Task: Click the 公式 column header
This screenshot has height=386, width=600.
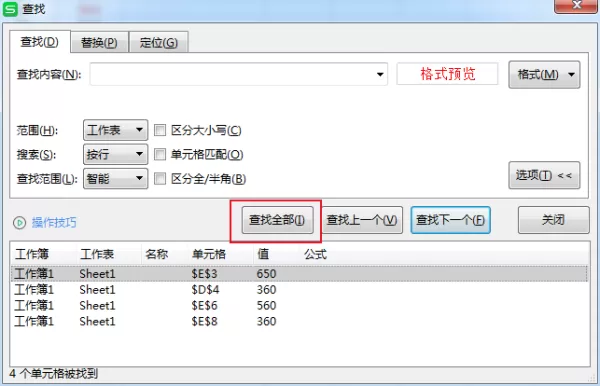Action: tap(316, 254)
